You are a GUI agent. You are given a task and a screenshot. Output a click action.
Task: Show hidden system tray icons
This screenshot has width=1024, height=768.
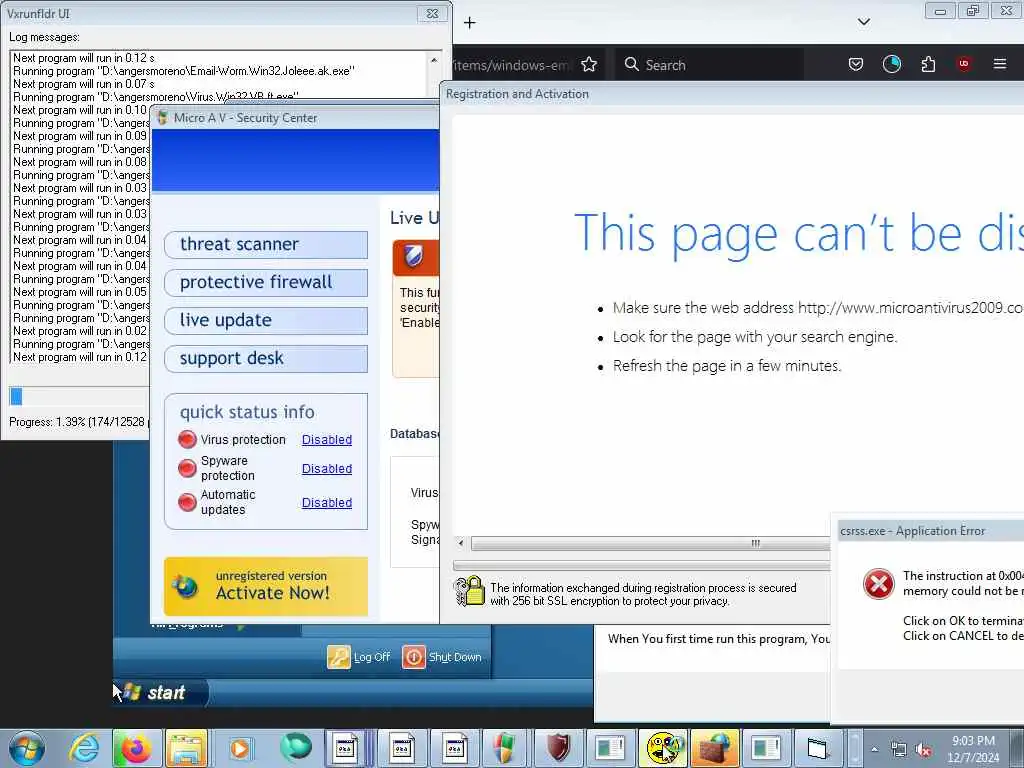(x=874, y=750)
